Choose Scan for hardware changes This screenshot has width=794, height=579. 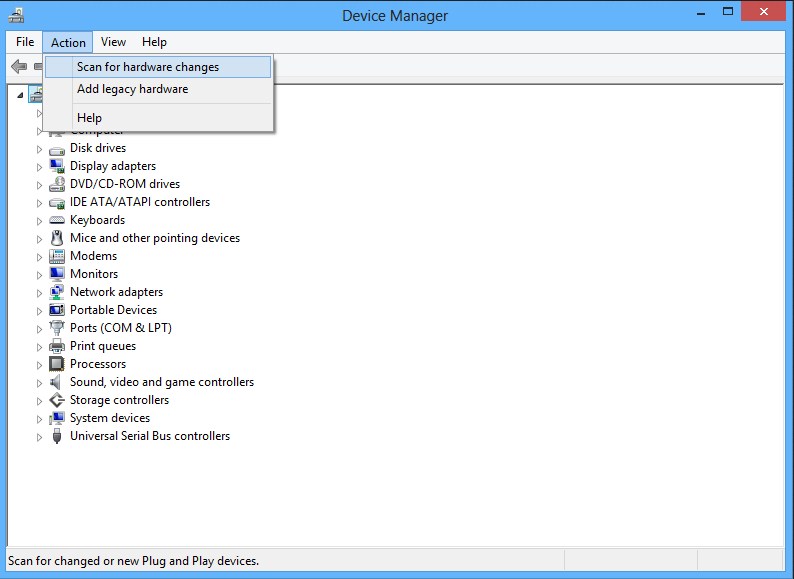tap(158, 67)
